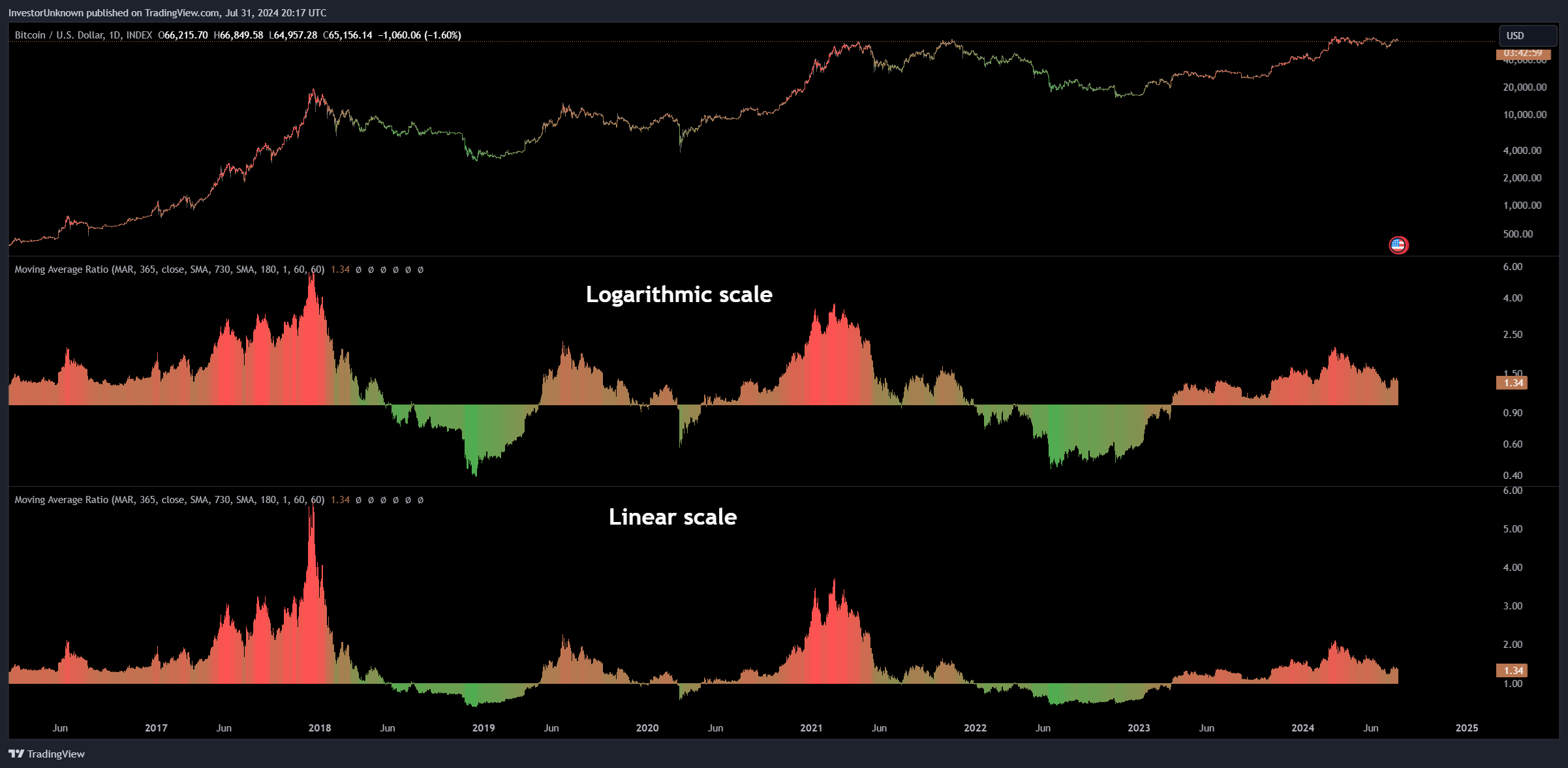
Task: Click the high price H66,849.58 value
Action: click(239, 35)
